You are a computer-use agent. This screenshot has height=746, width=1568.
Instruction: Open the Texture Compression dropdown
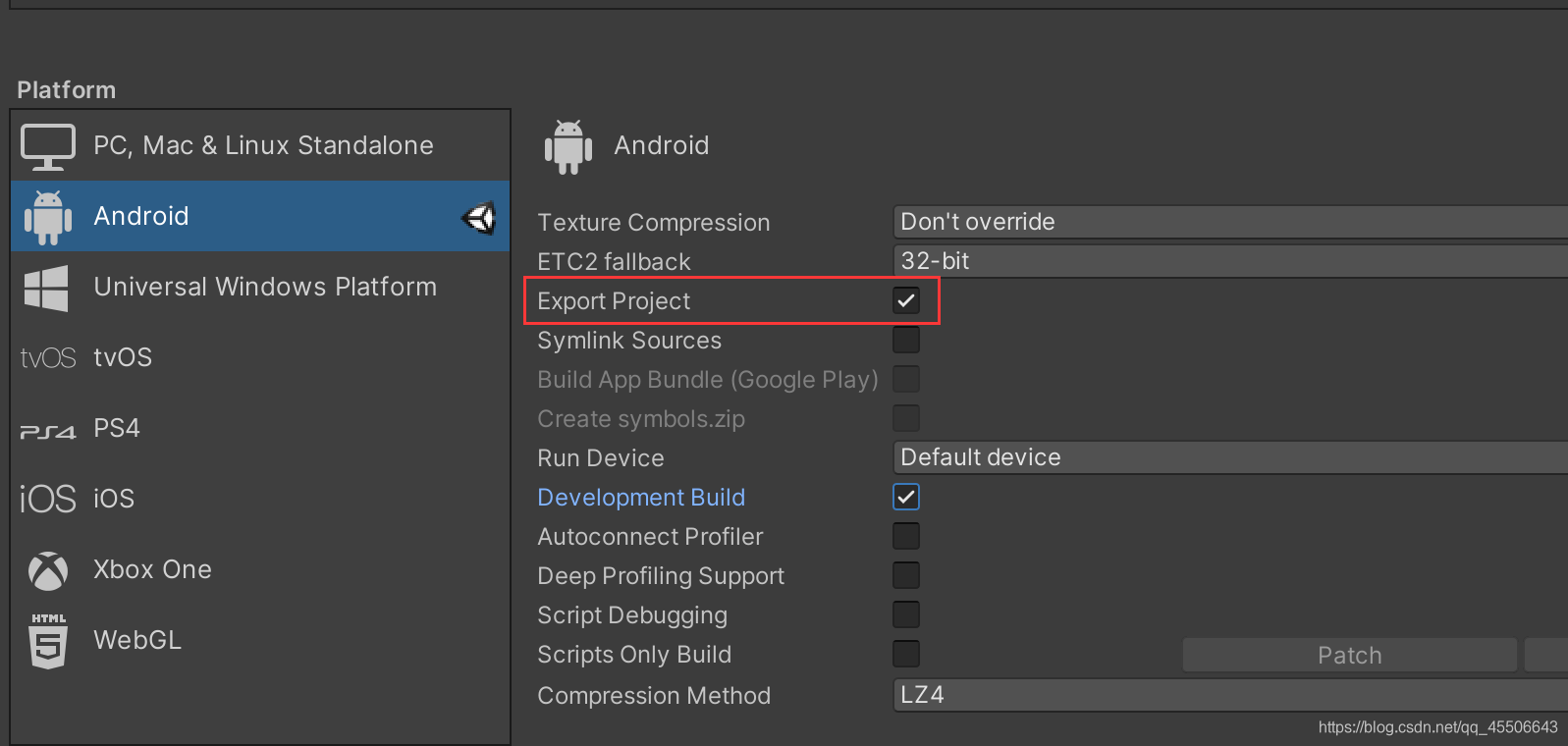[1230, 222]
